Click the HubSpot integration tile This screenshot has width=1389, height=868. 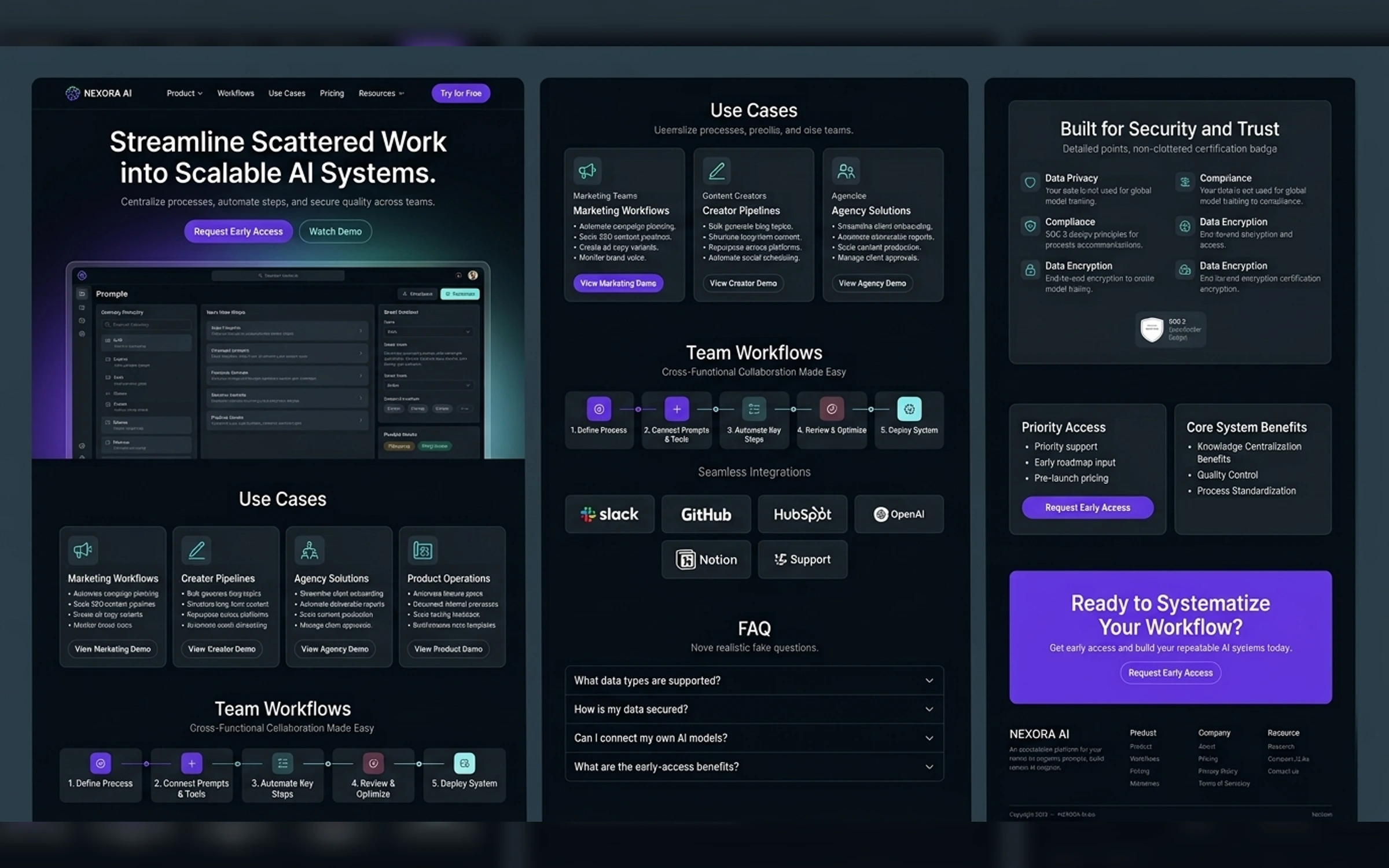803,514
